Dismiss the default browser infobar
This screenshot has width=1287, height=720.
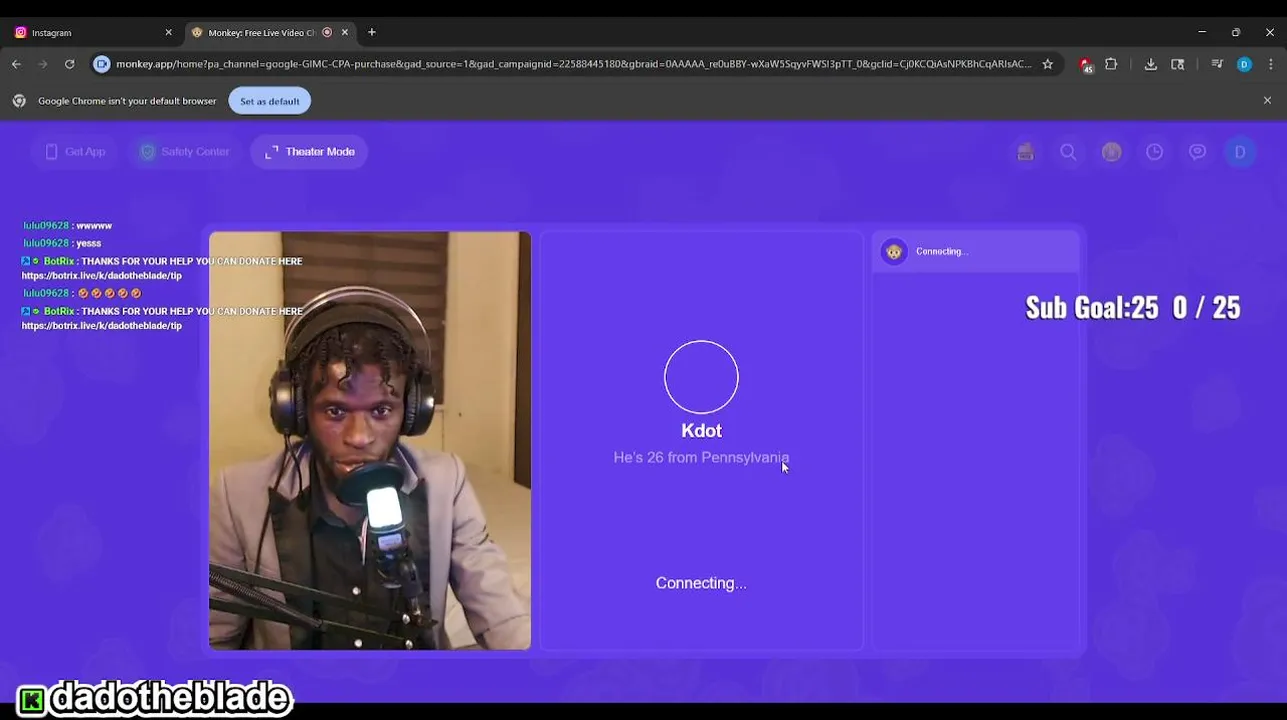point(1267,101)
